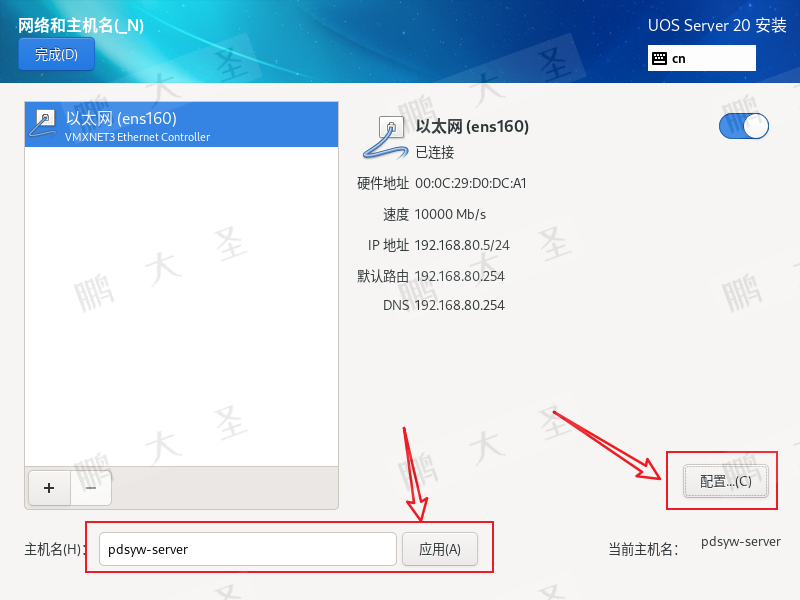Click the large ethernet icon in details pane
800x600 pixels.
[386, 137]
